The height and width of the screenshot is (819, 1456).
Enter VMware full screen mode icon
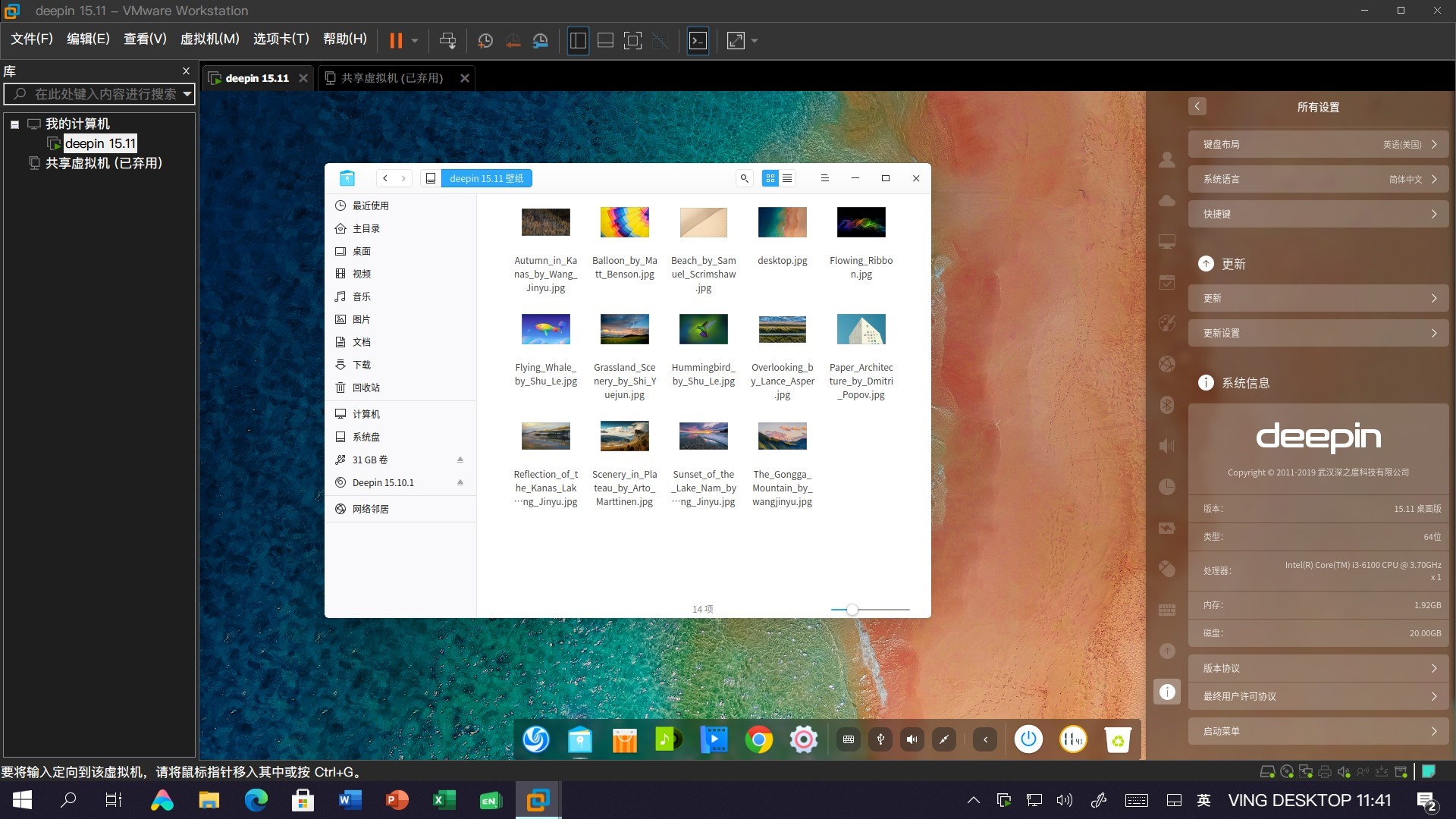(632, 41)
